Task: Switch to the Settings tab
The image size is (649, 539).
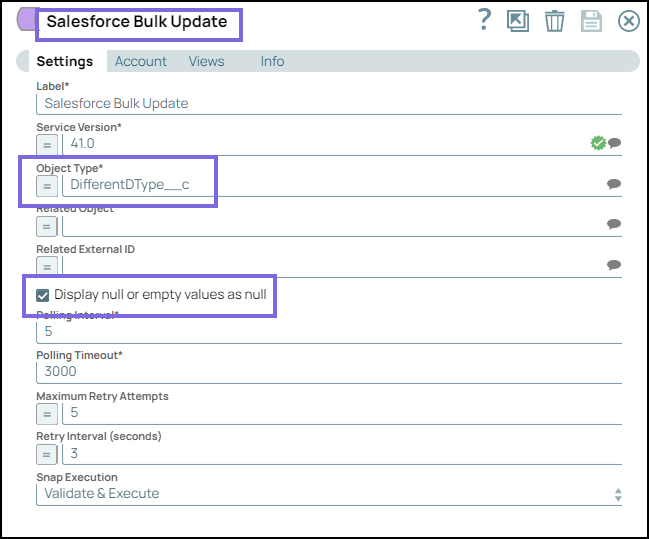Action: 65,61
